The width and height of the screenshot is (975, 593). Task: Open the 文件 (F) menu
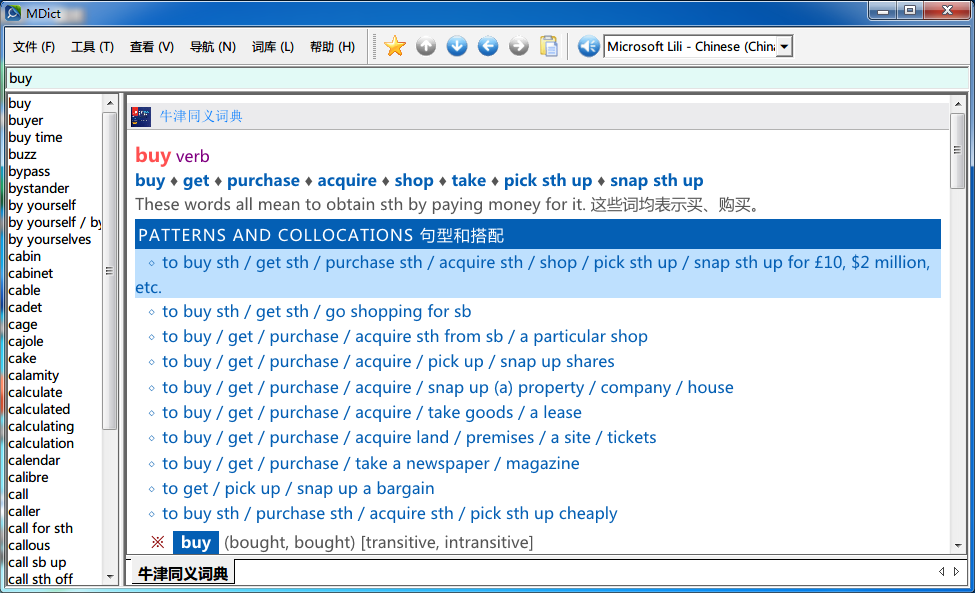[34, 47]
